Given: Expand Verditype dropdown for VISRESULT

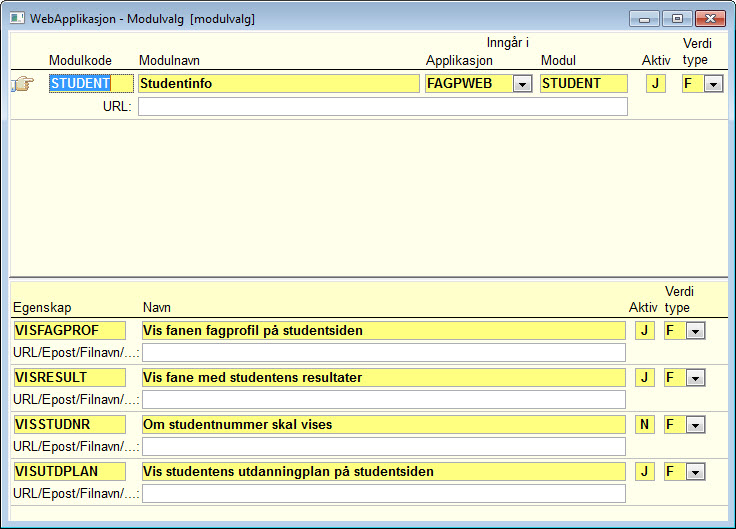Looking at the screenshot, I should [695, 378].
